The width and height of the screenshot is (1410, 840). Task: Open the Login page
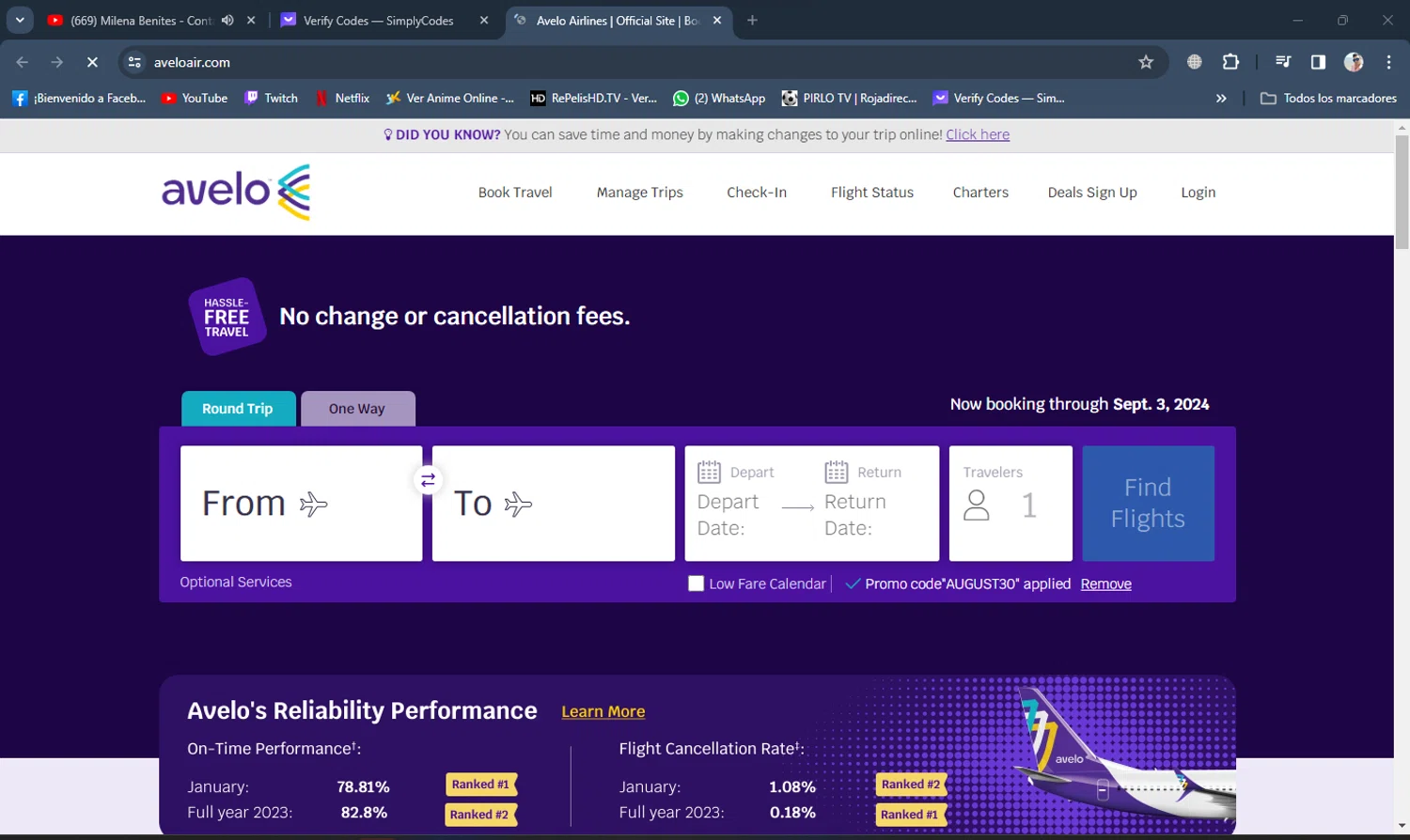click(x=1198, y=192)
